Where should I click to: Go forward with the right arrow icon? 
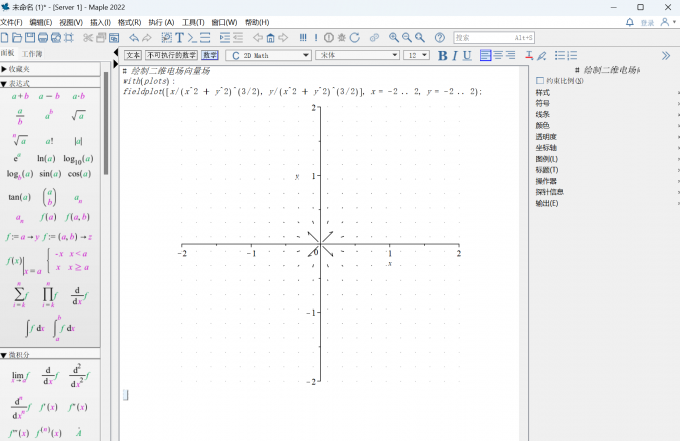pyautogui.click(x=283, y=38)
